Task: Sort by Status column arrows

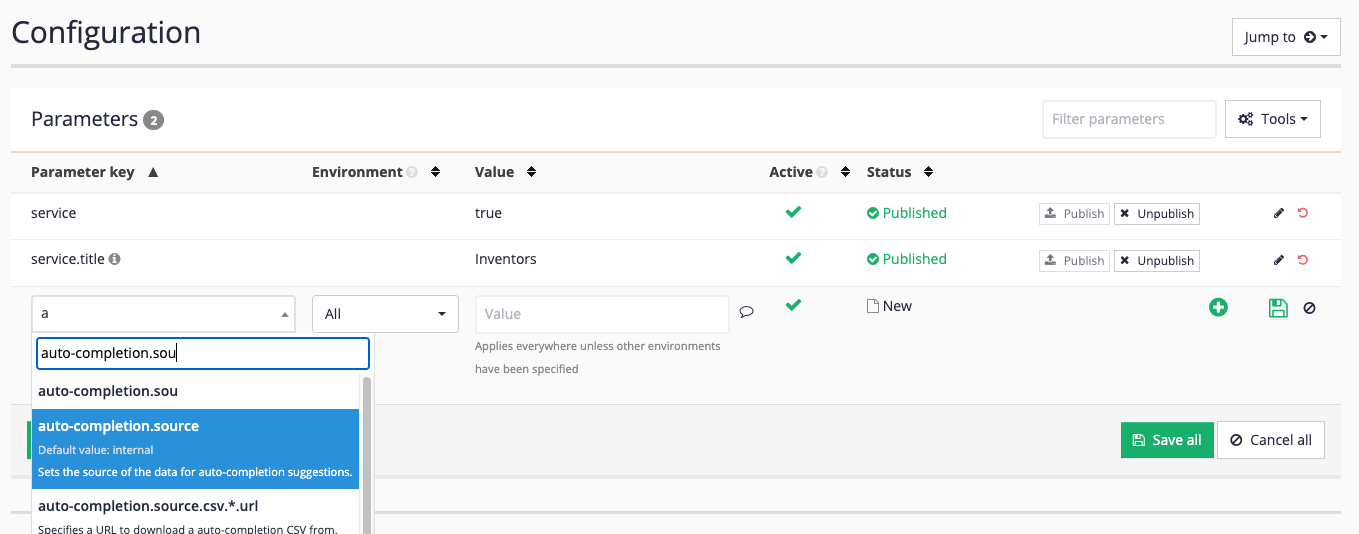Action: pyautogui.click(x=928, y=172)
